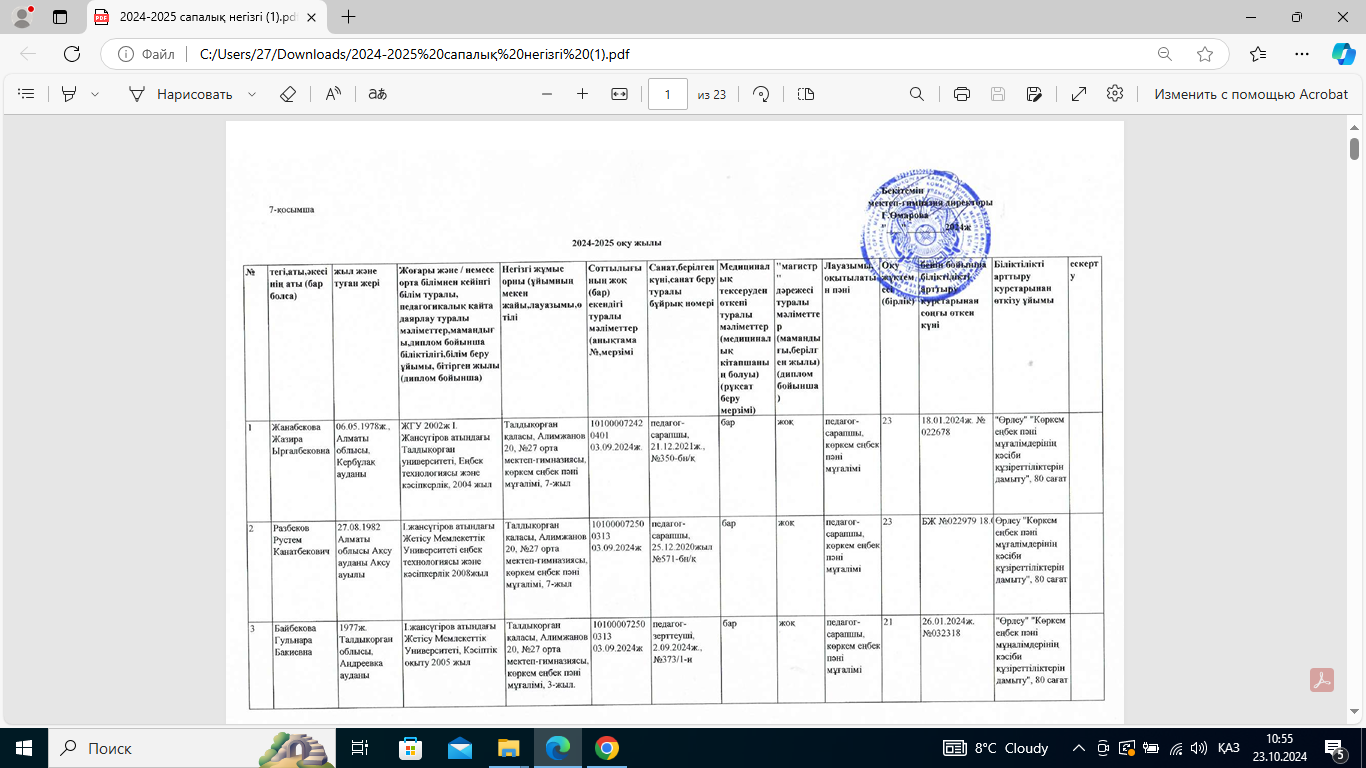
Task: Open the notification center
Action: tap(1337, 748)
